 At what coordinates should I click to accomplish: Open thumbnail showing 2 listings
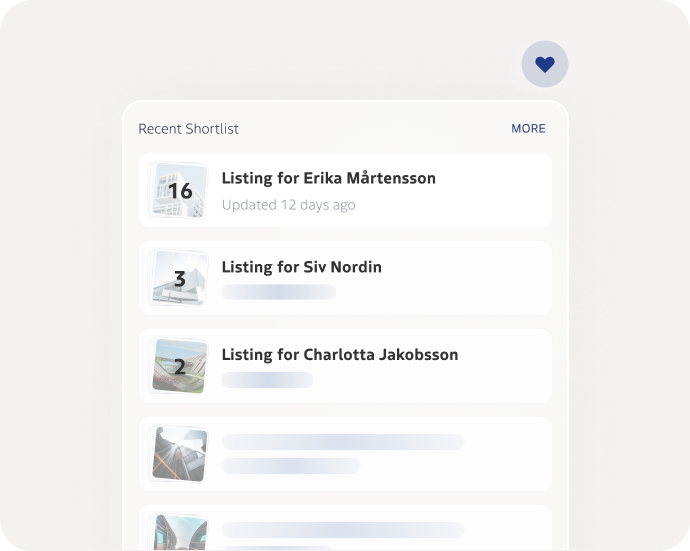(x=178, y=366)
